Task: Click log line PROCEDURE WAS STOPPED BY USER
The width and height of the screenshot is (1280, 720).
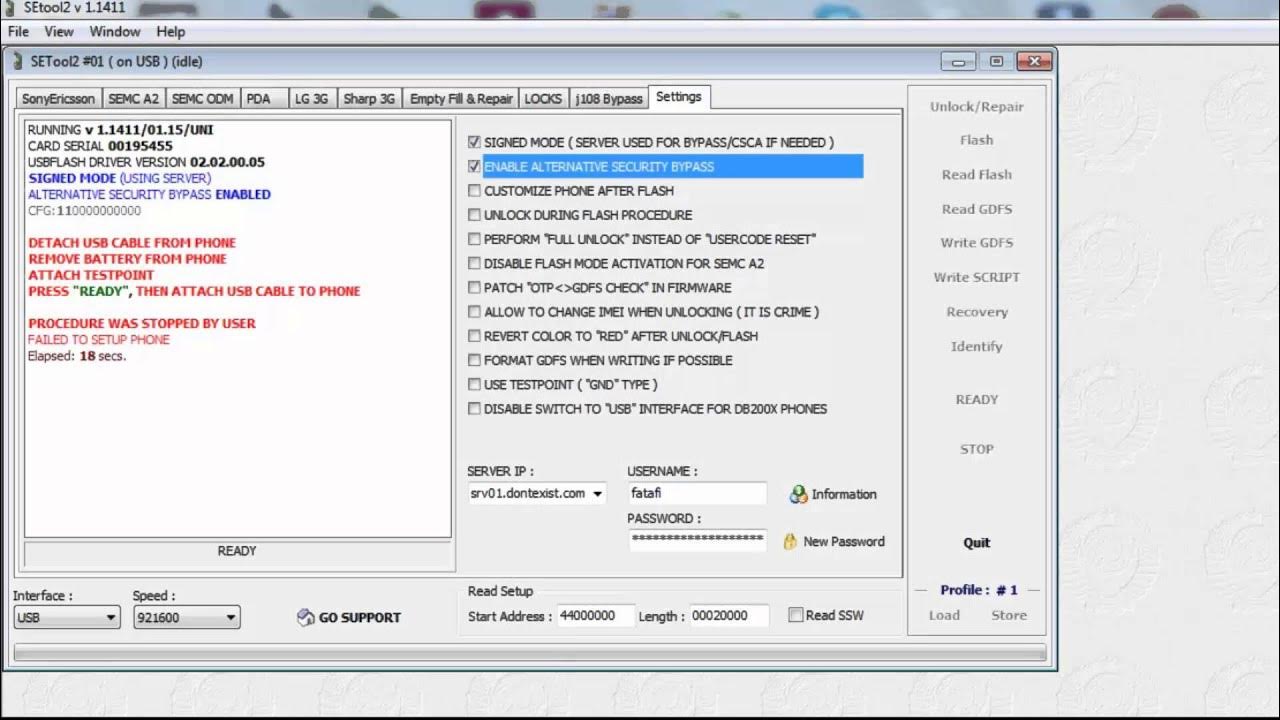Action: pyautogui.click(x=142, y=323)
